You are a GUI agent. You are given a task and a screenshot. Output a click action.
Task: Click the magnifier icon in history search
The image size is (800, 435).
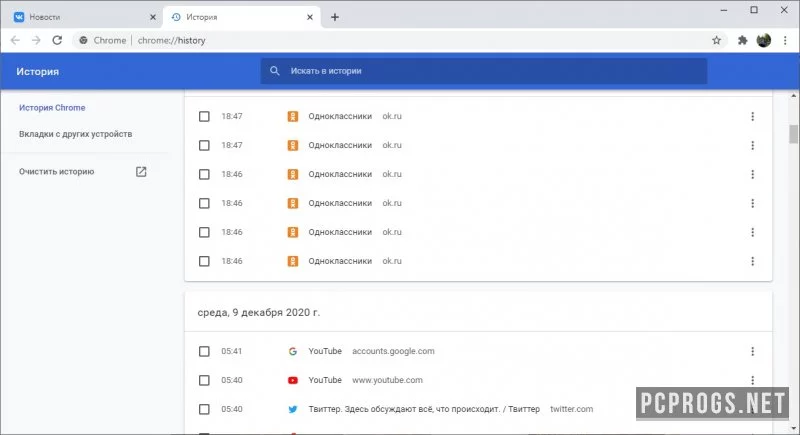[x=274, y=71]
